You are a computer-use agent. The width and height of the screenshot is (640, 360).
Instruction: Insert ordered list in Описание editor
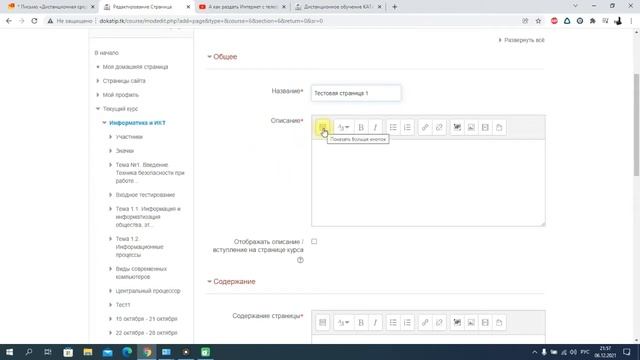(407, 127)
